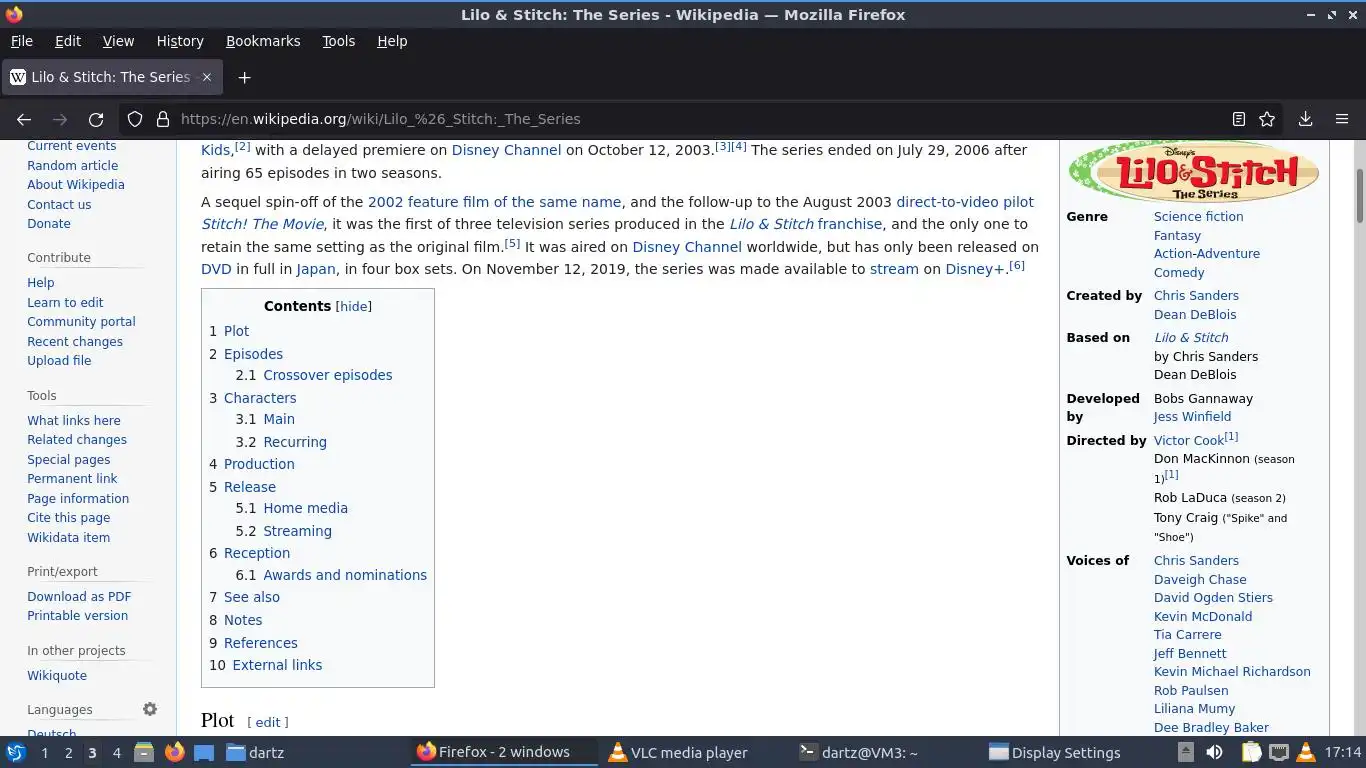Screen dimensions: 1366x768
Task: Follow the Stitch! The Movie link
Action: click(x=262, y=224)
